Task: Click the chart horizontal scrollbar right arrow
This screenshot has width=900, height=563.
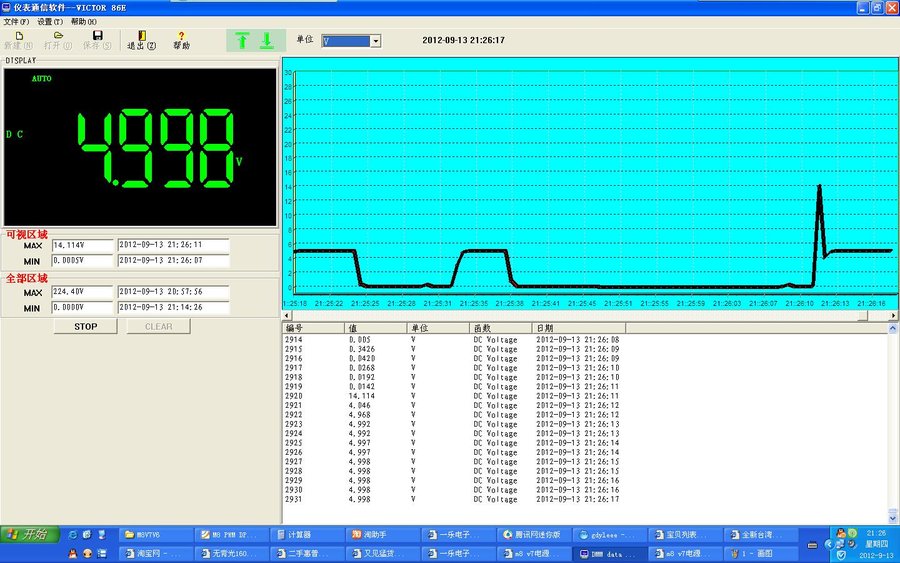Action: 892,315
